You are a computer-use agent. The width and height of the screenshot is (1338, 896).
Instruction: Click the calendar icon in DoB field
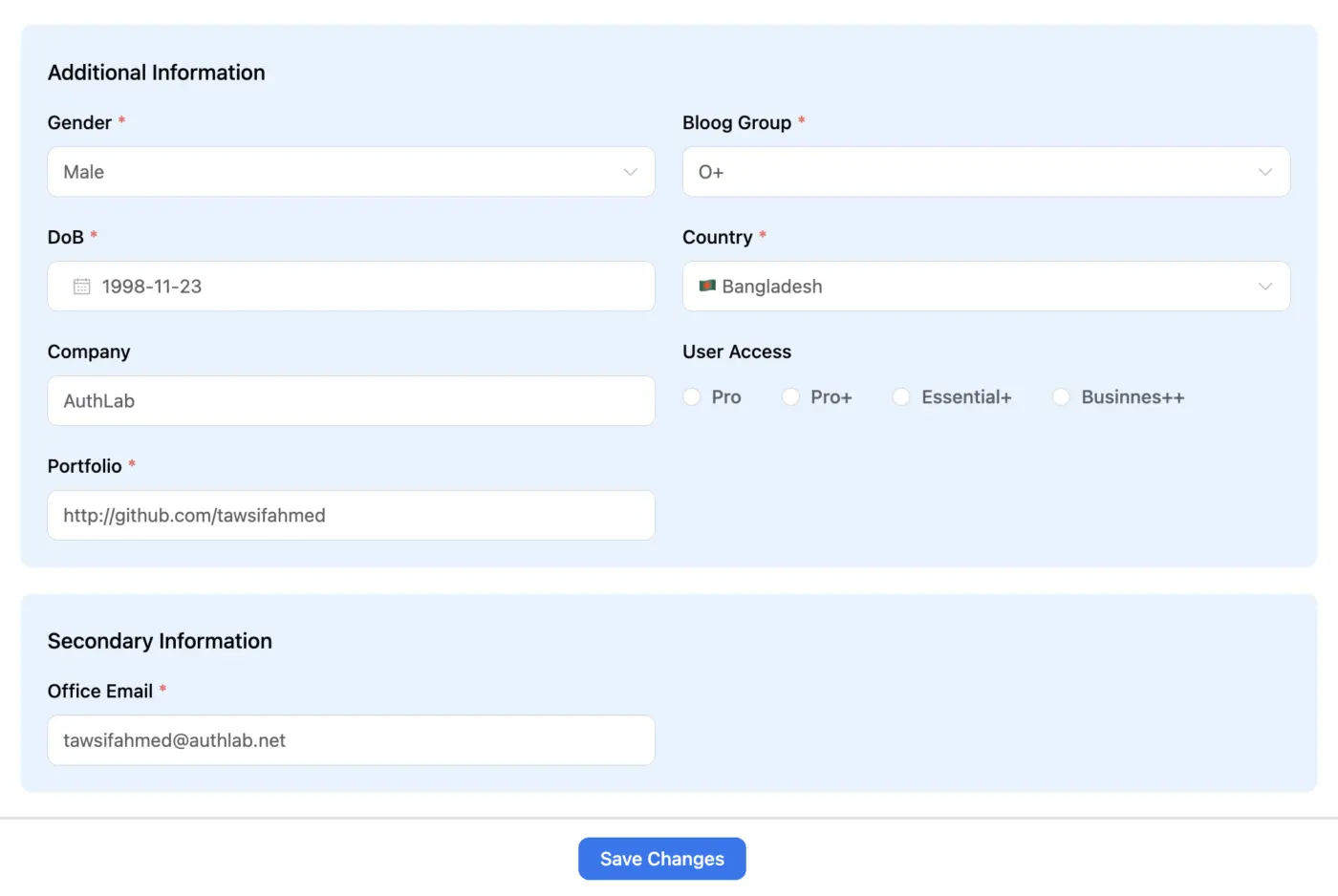[81, 287]
